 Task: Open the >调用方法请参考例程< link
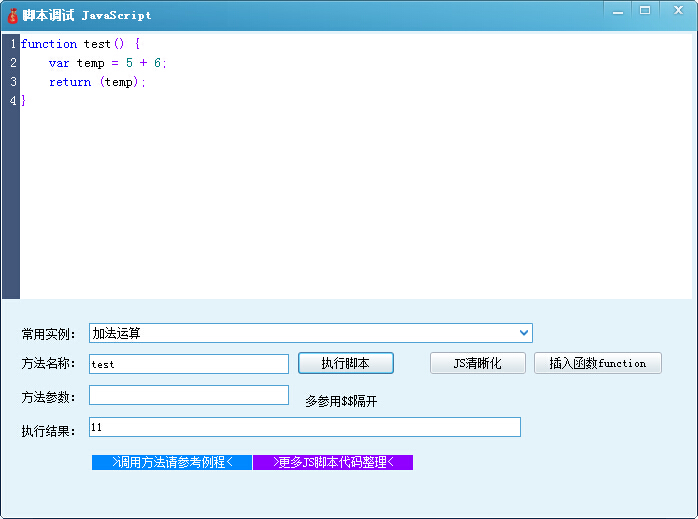pos(172,462)
